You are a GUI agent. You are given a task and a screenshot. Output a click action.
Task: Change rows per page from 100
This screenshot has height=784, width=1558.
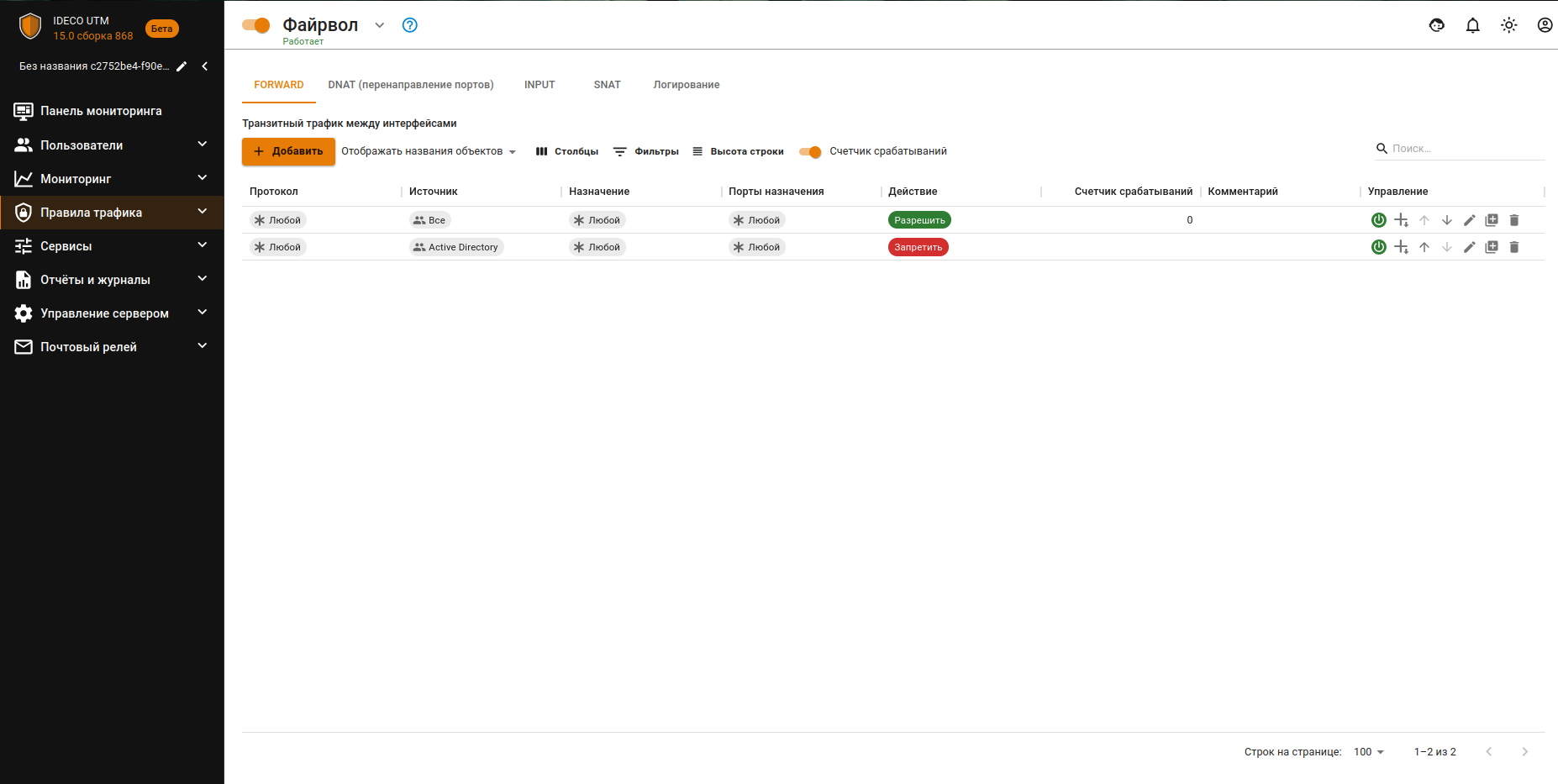coord(1368,752)
